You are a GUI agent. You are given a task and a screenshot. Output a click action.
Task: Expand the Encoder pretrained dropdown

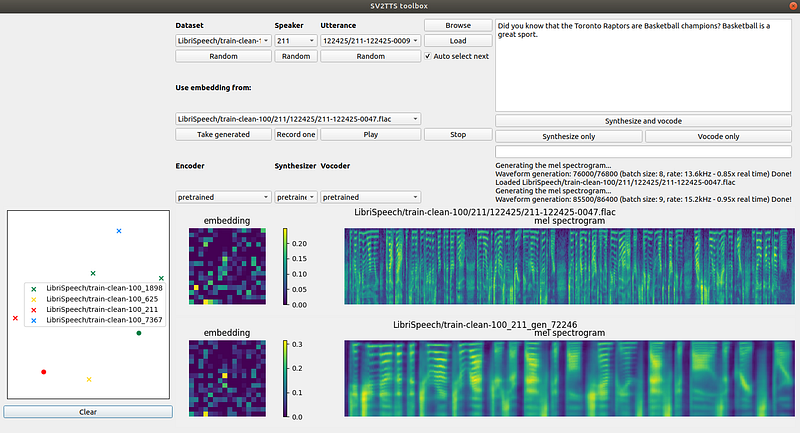tap(222, 197)
